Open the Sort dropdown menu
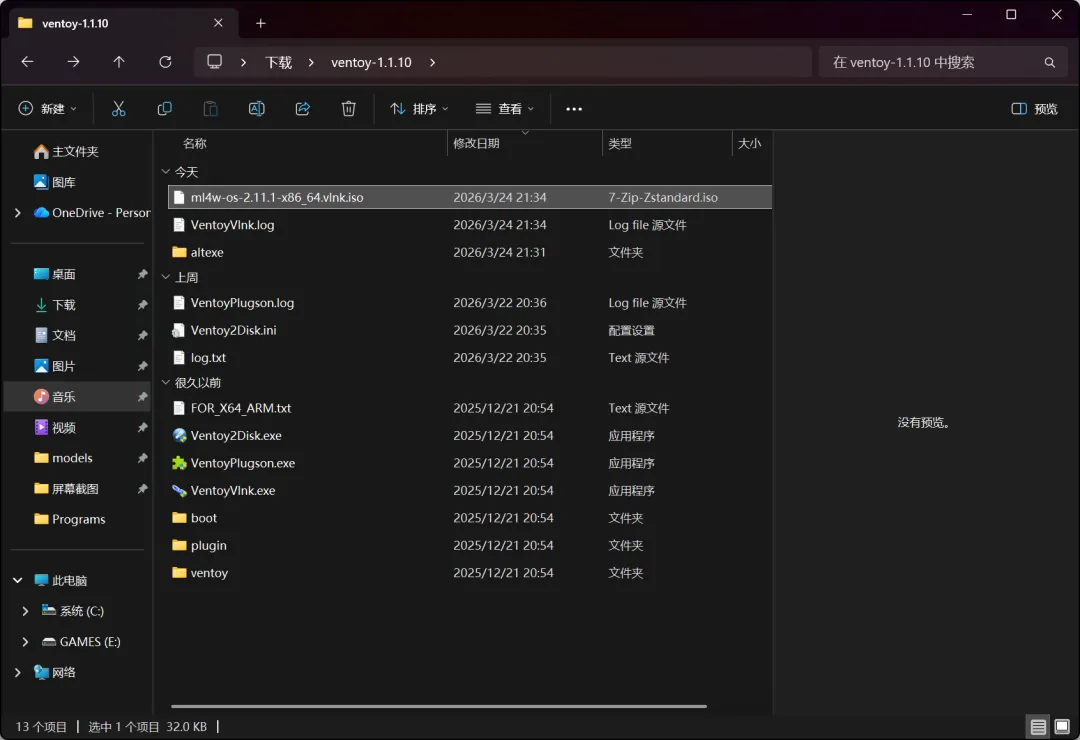Image resolution: width=1080 pixels, height=740 pixels. 419,109
